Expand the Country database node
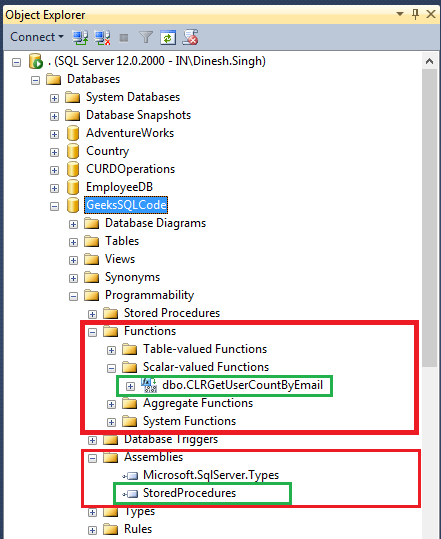 54,152
